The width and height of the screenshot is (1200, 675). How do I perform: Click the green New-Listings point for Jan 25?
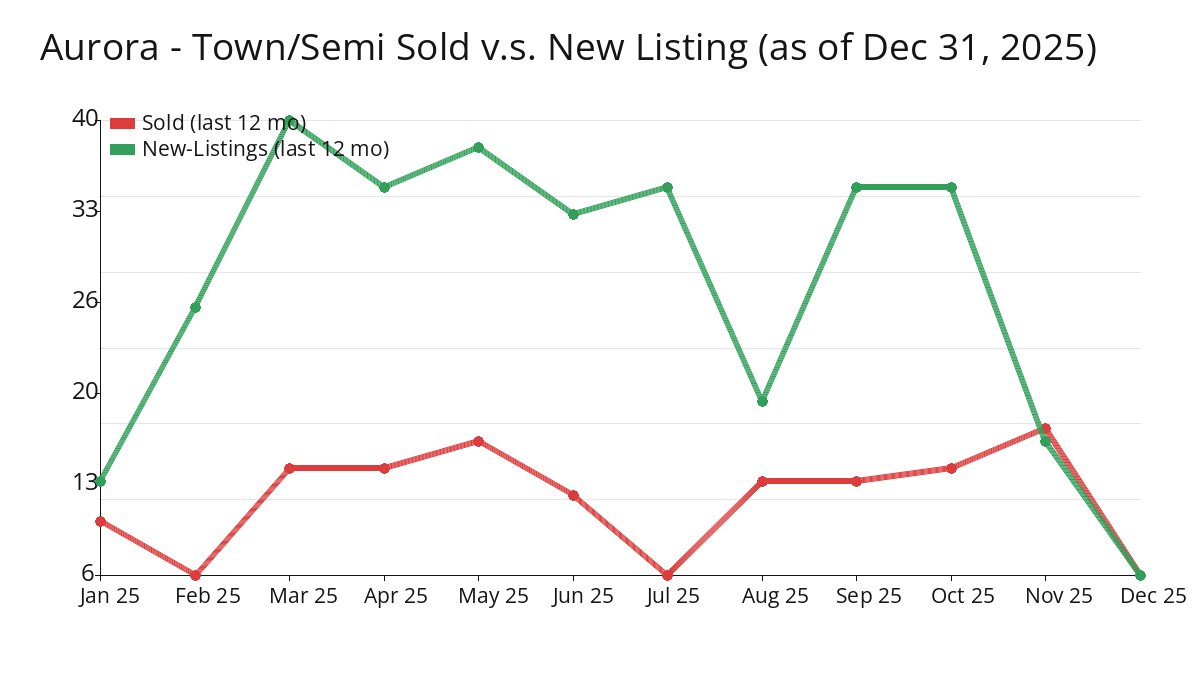click(x=100, y=481)
